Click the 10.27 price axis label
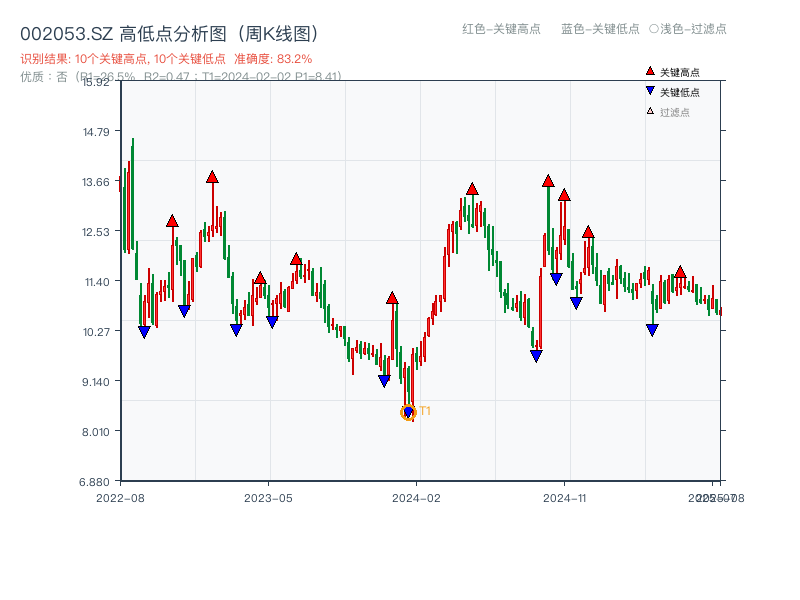The width and height of the screenshot is (800, 600). pyautogui.click(x=96, y=332)
